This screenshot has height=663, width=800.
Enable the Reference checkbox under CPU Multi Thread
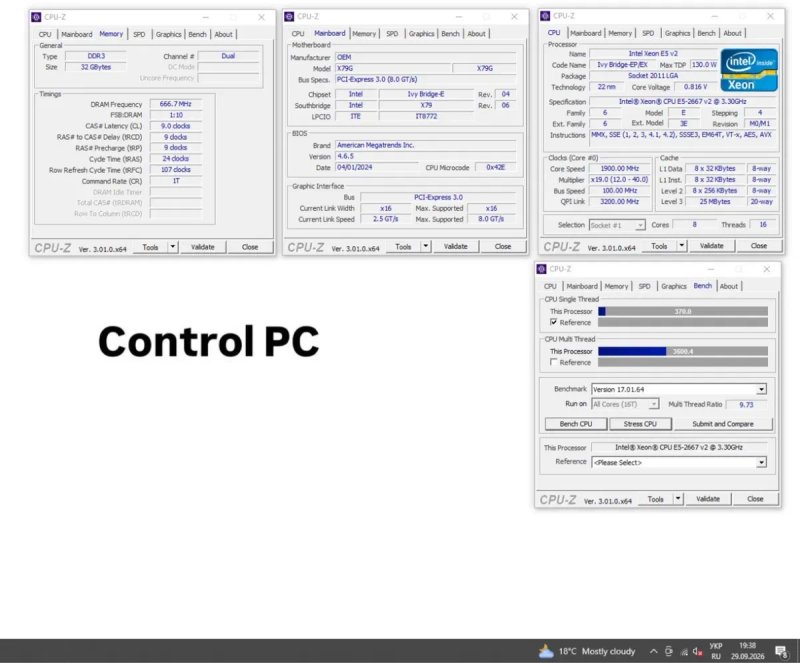(x=554, y=362)
